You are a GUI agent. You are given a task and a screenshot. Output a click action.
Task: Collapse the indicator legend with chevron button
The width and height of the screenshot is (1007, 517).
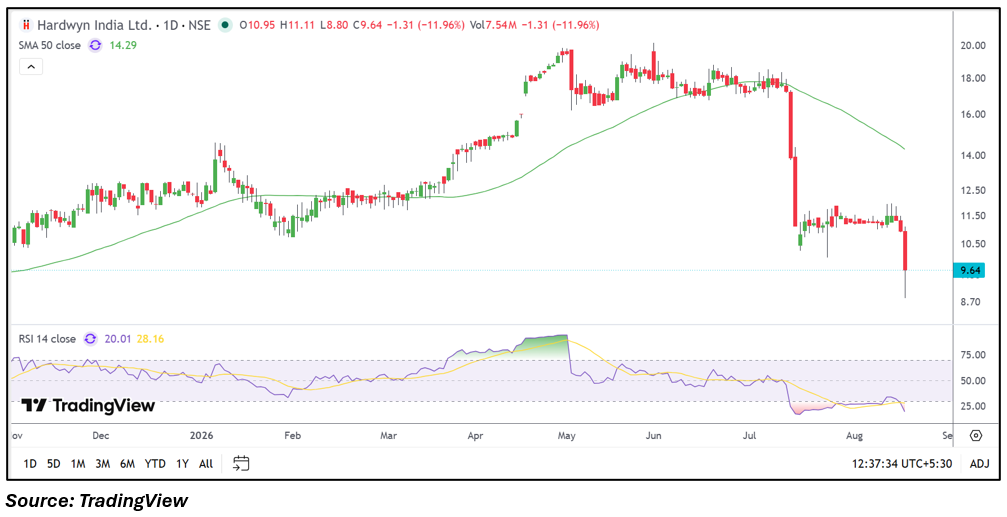[31, 66]
